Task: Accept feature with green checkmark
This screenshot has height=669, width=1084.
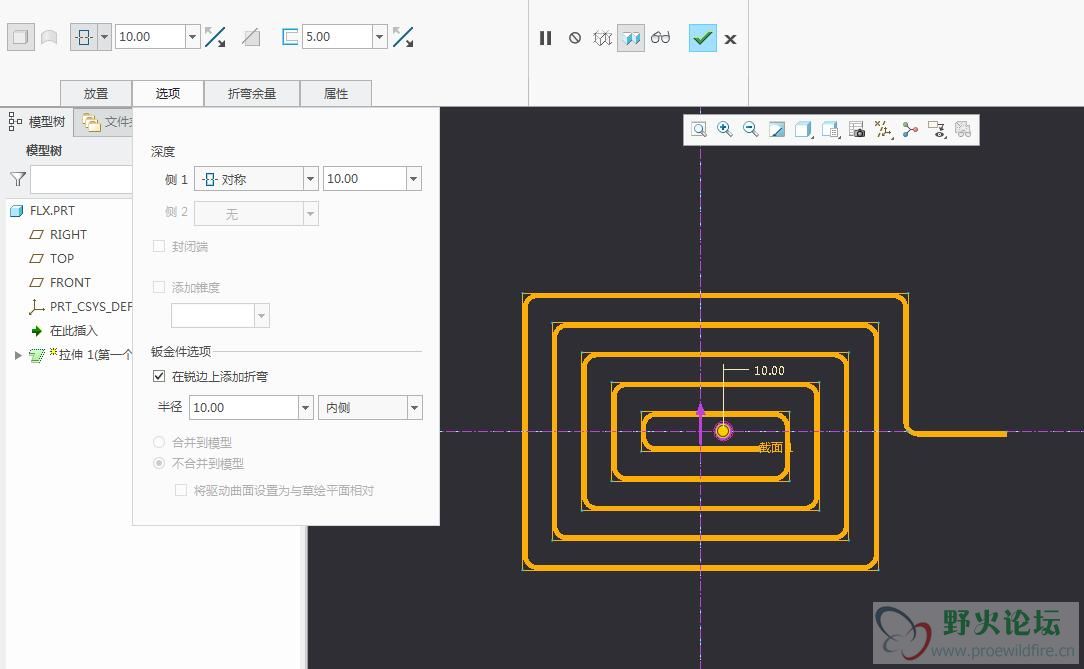Action: coord(702,38)
